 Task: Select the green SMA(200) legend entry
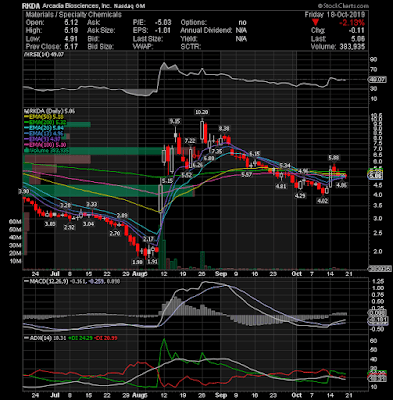45,123
